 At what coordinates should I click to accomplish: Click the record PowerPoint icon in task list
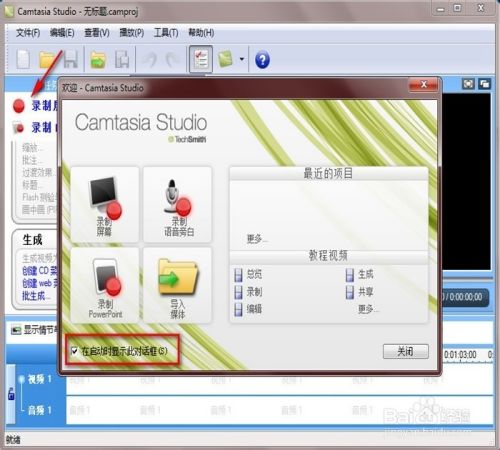coord(19,127)
